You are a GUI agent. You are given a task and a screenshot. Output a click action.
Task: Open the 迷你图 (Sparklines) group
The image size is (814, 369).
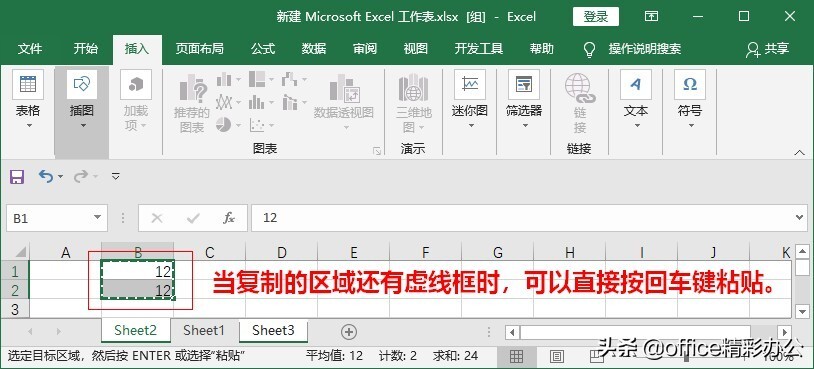click(470, 101)
